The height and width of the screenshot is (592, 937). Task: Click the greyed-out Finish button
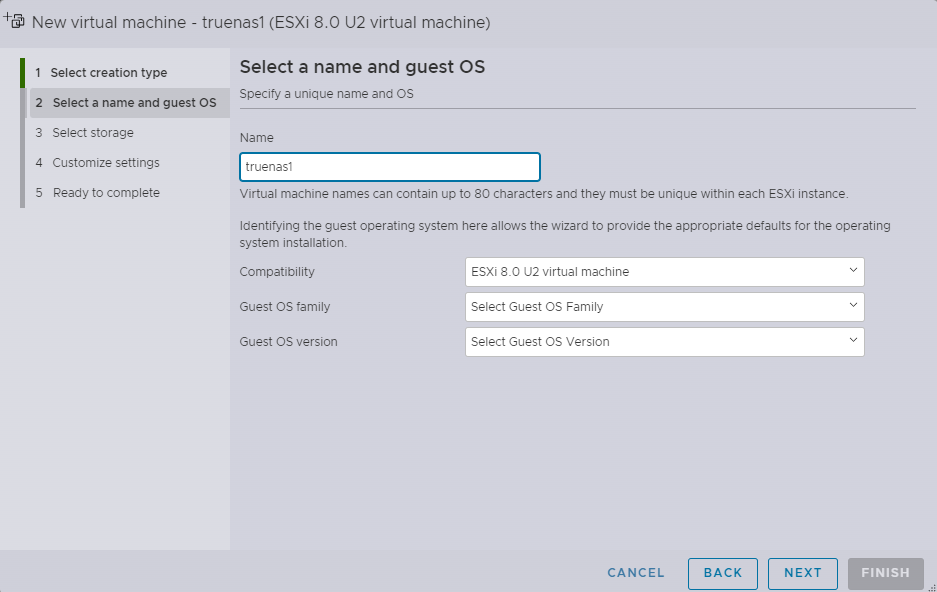885,573
